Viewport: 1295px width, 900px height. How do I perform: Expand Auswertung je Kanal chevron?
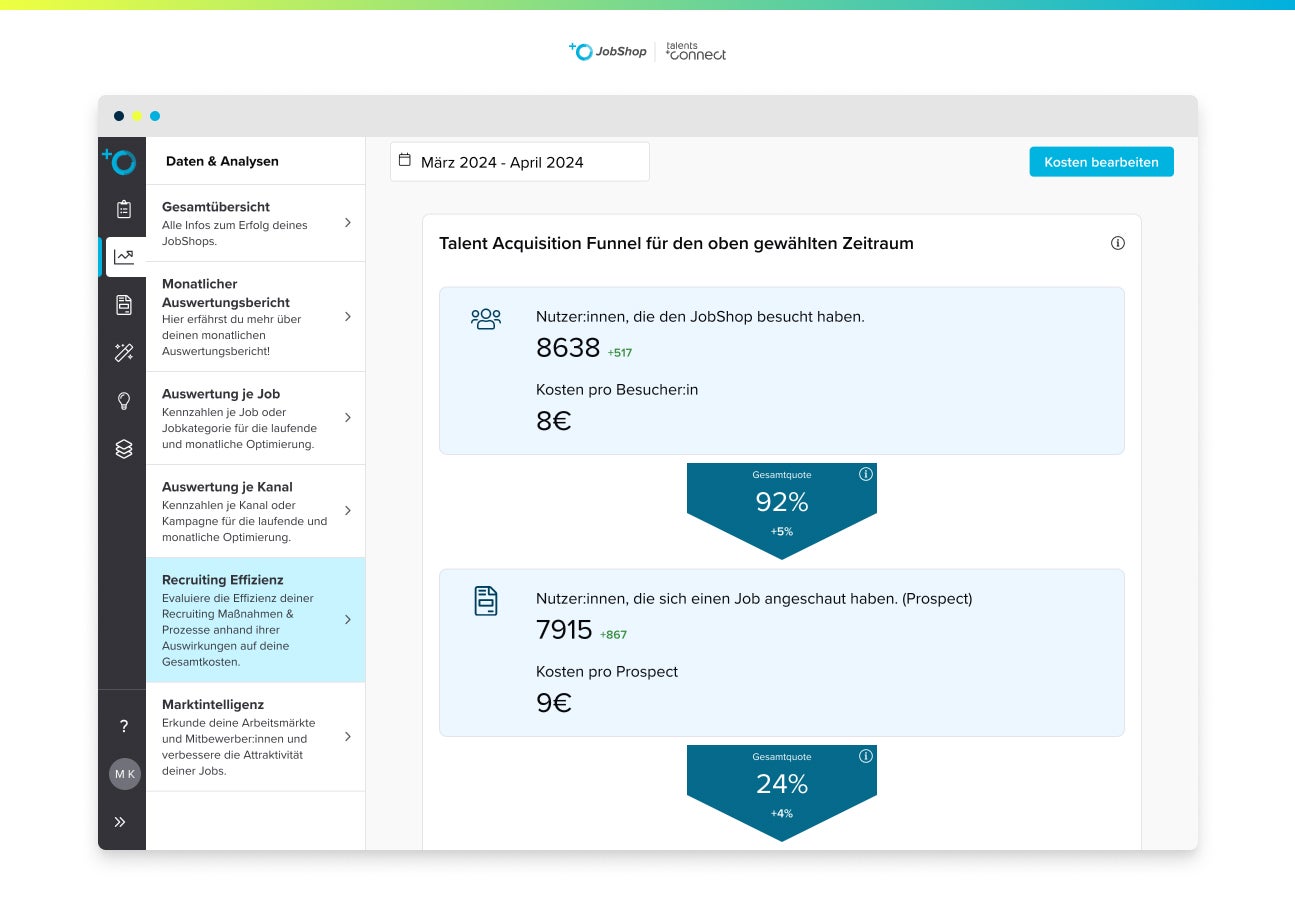[x=347, y=510]
